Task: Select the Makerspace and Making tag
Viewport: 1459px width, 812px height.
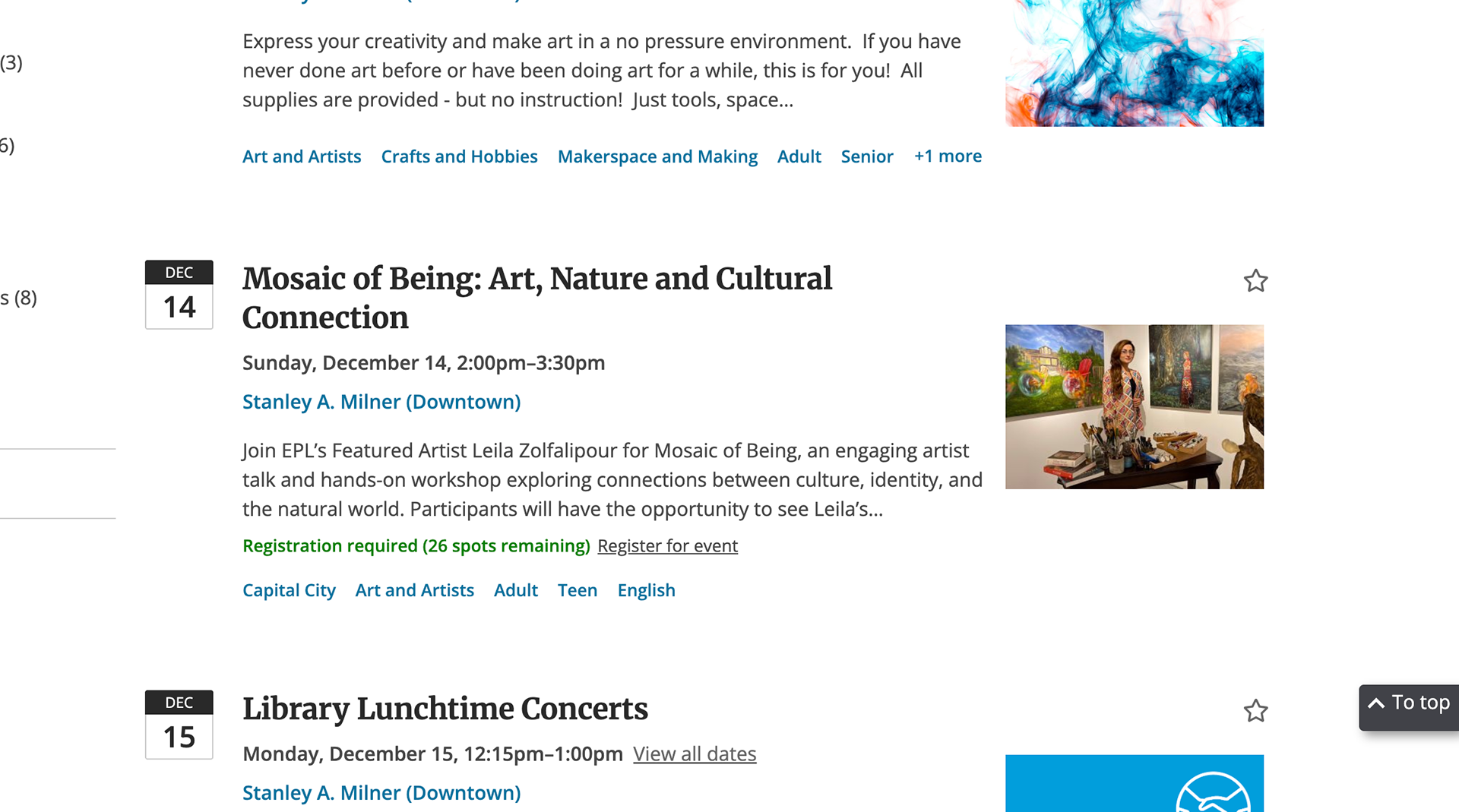Action: (657, 156)
